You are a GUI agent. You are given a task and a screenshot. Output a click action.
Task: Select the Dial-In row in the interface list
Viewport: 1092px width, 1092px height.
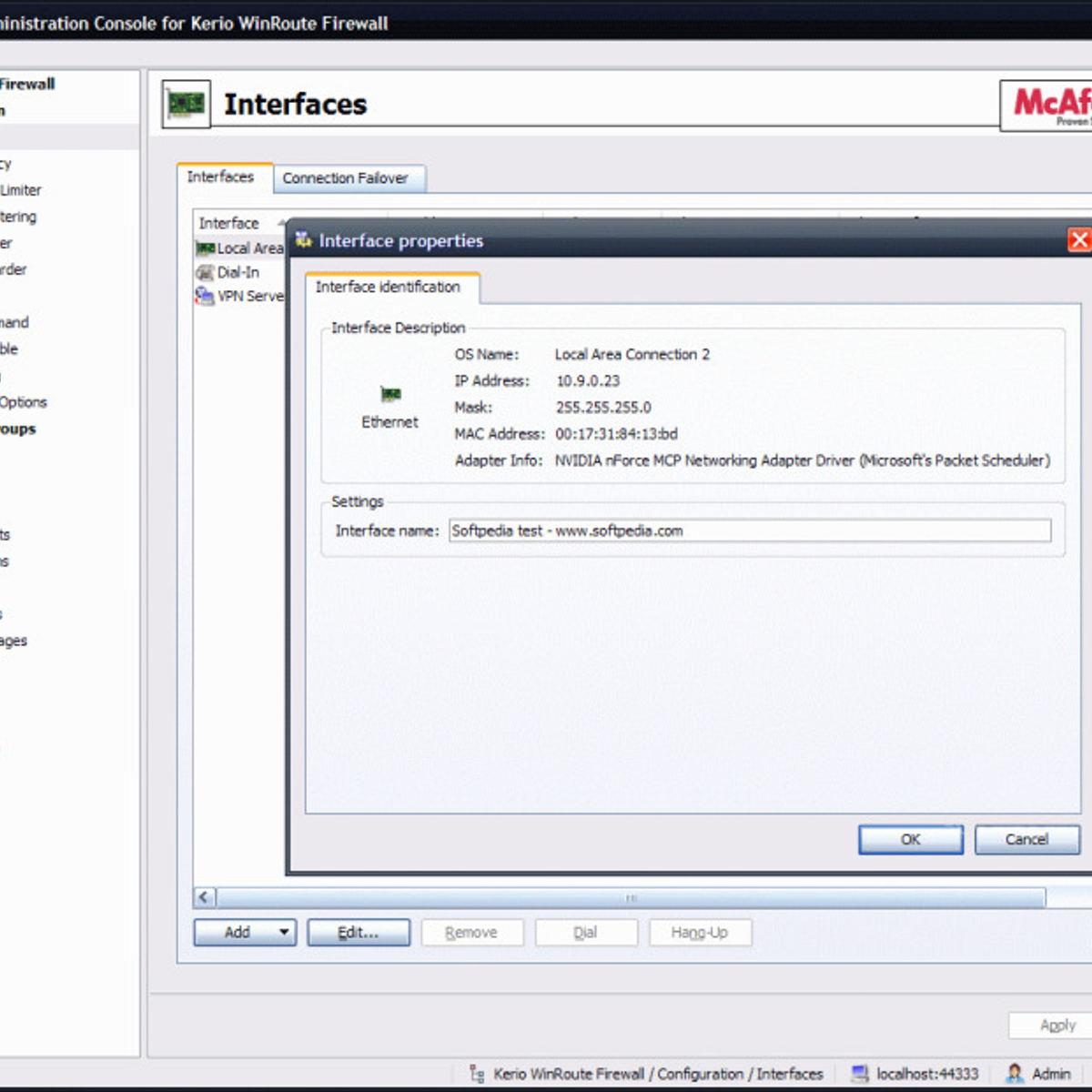click(x=239, y=272)
